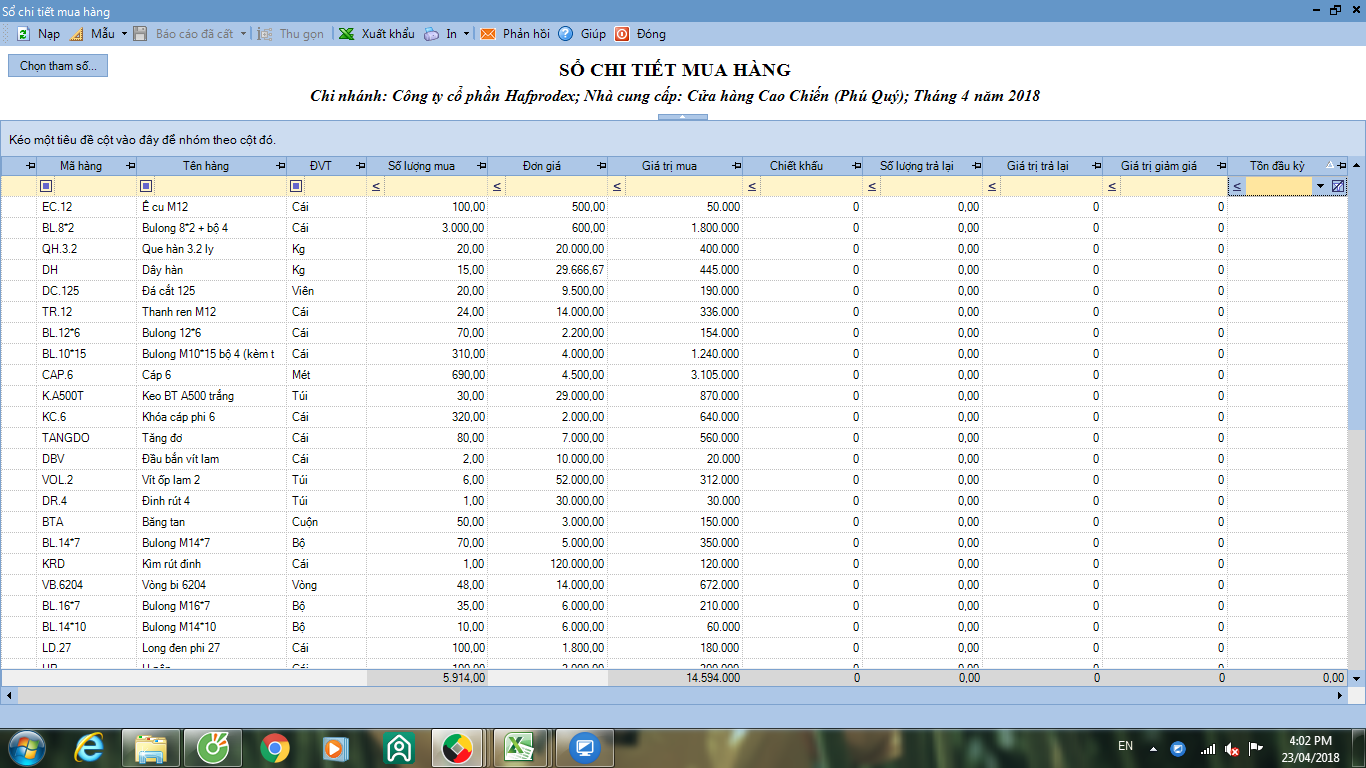Open taskbar clock showing 4:02 PM

click(1310, 748)
